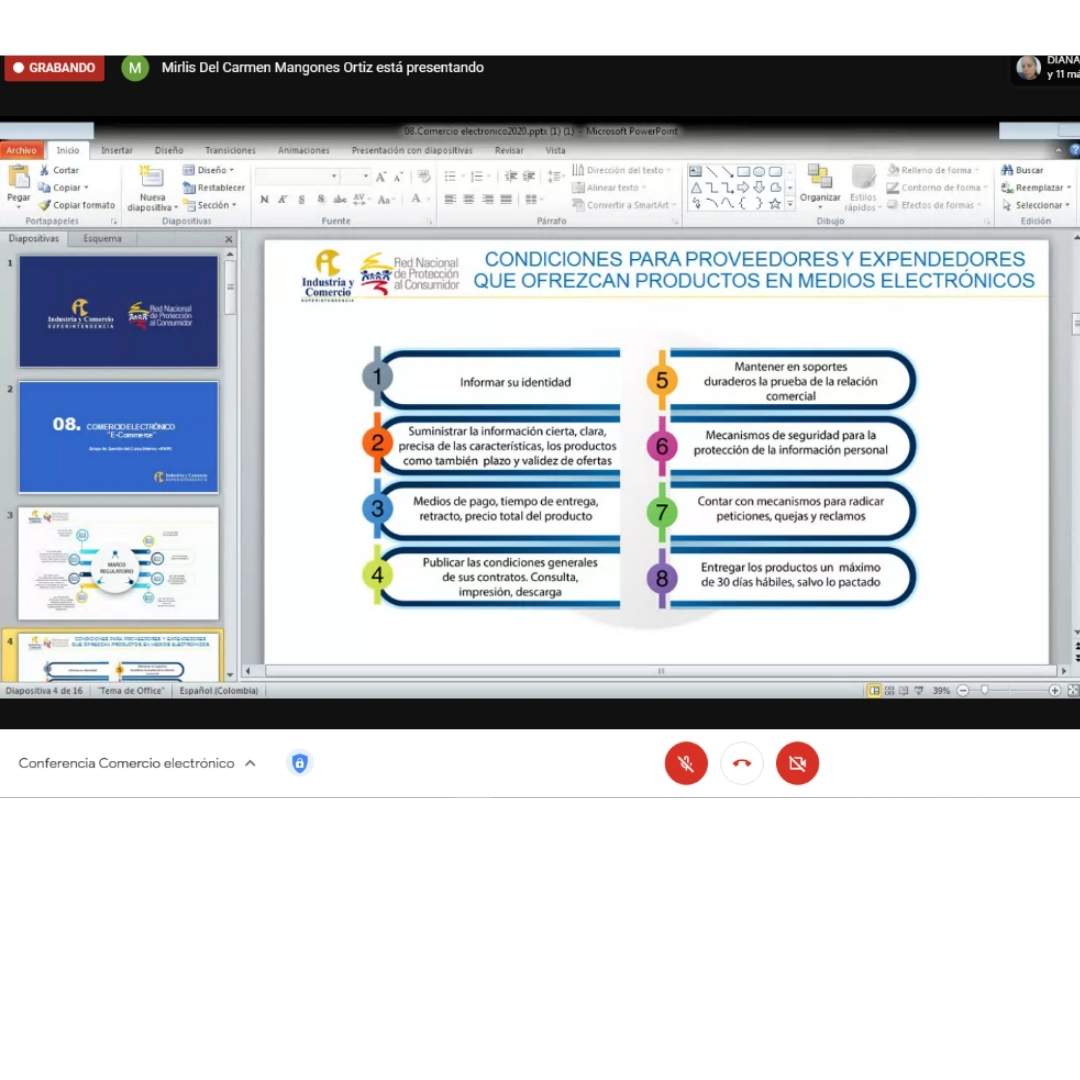Unmute the microphone in the call

click(x=685, y=763)
